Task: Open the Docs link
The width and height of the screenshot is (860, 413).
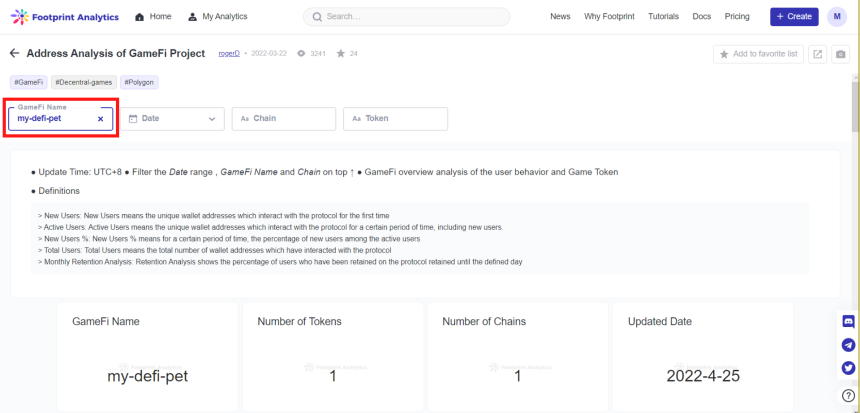Action: coord(701,16)
